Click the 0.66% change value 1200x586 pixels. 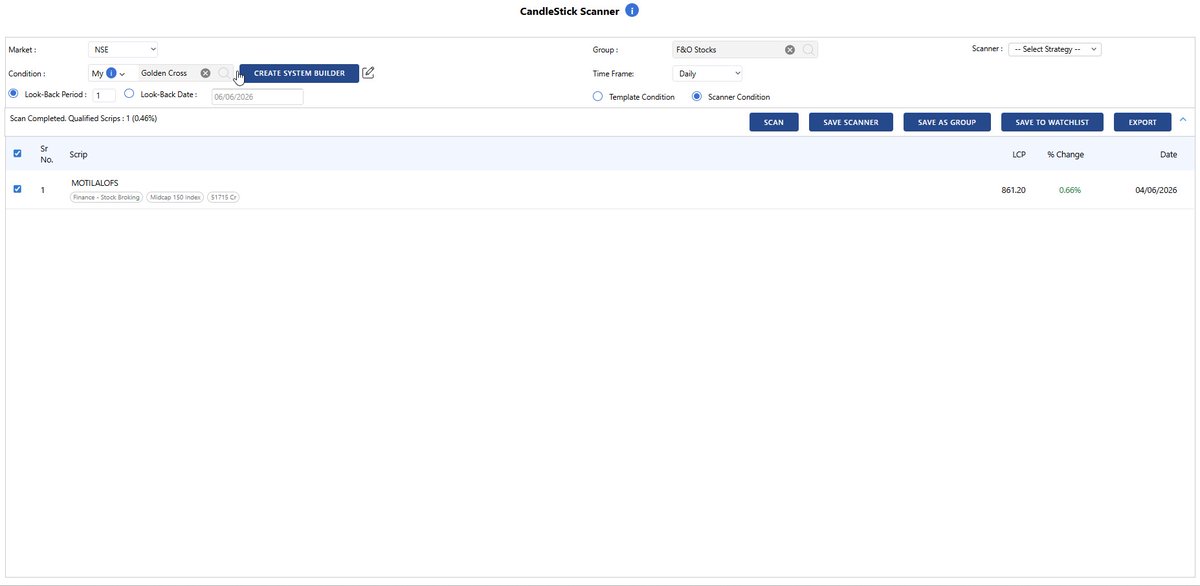(1070, 190)
